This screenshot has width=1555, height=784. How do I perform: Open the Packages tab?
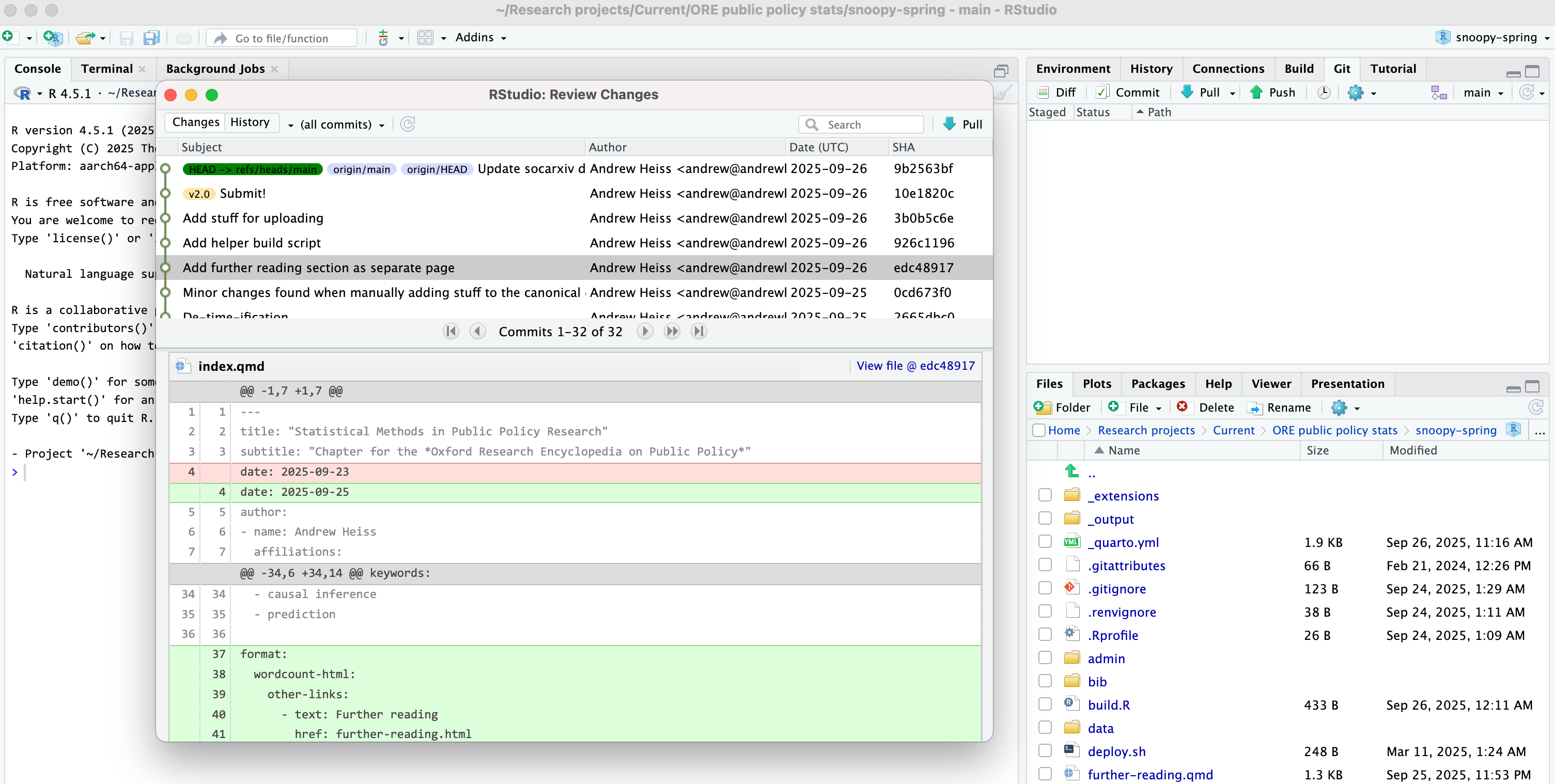(1157, 384)
